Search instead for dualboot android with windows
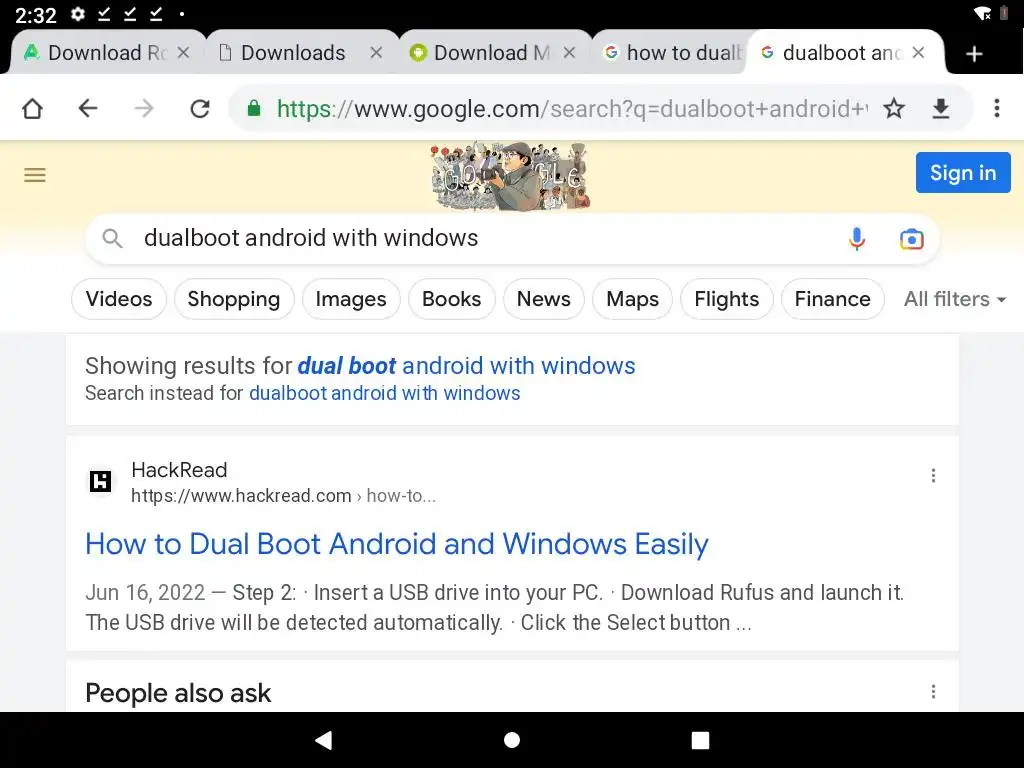The width and height of the screenshot is (1024, 768). [x=385, y=393]
